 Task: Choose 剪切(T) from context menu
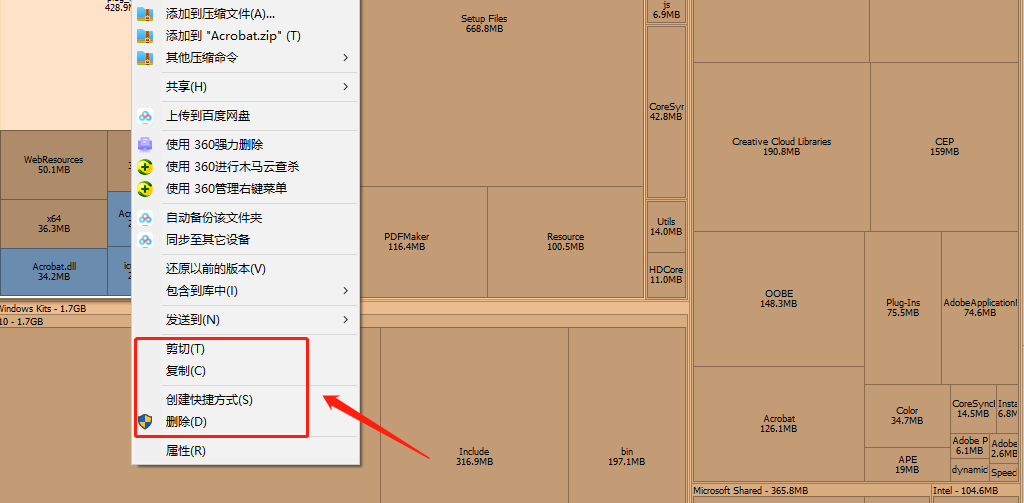[x=246, y=349]
